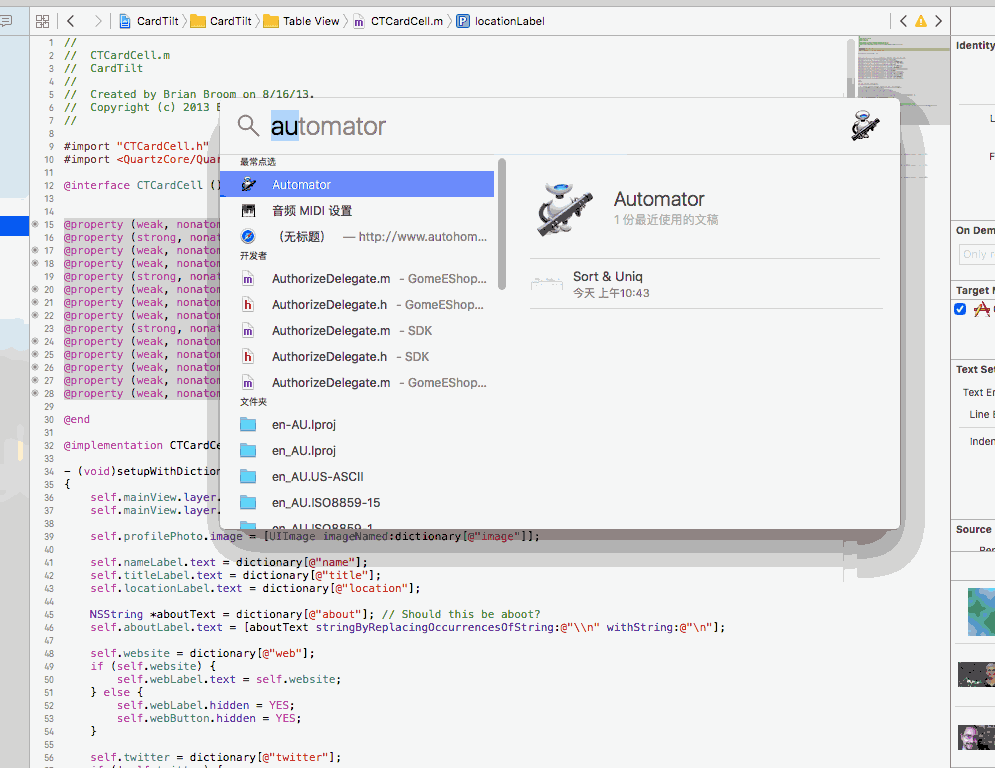This screenshot has height=768, width=995.
Task: Open the Sort & Uniq recent document
Action: pos(706,284)
